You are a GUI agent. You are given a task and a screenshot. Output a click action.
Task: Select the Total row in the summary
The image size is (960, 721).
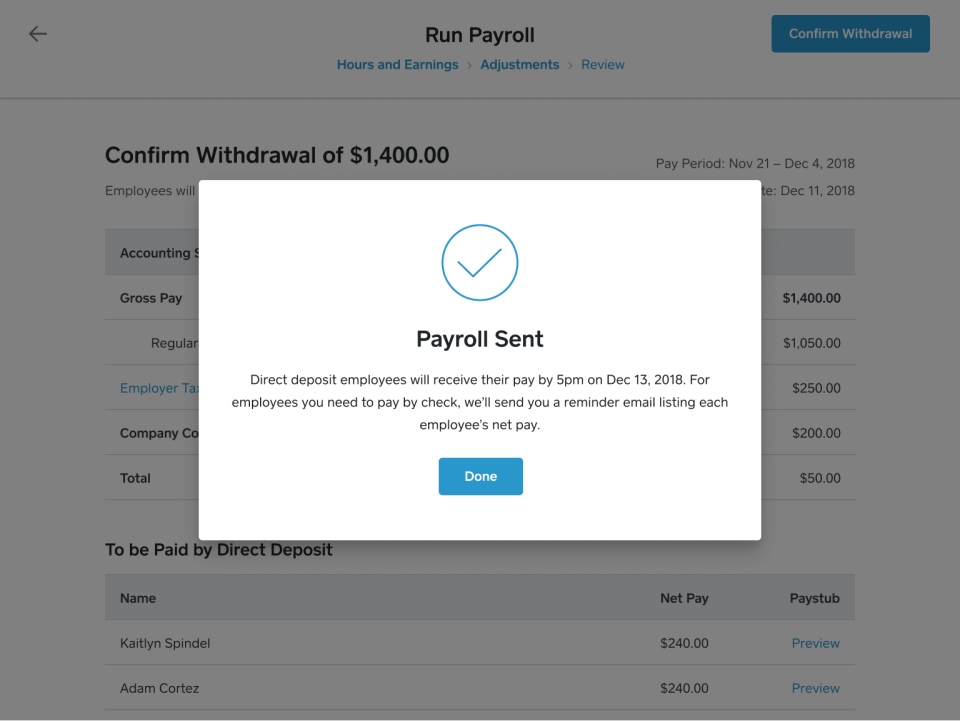pyautogui.click(x=135, y=478)
